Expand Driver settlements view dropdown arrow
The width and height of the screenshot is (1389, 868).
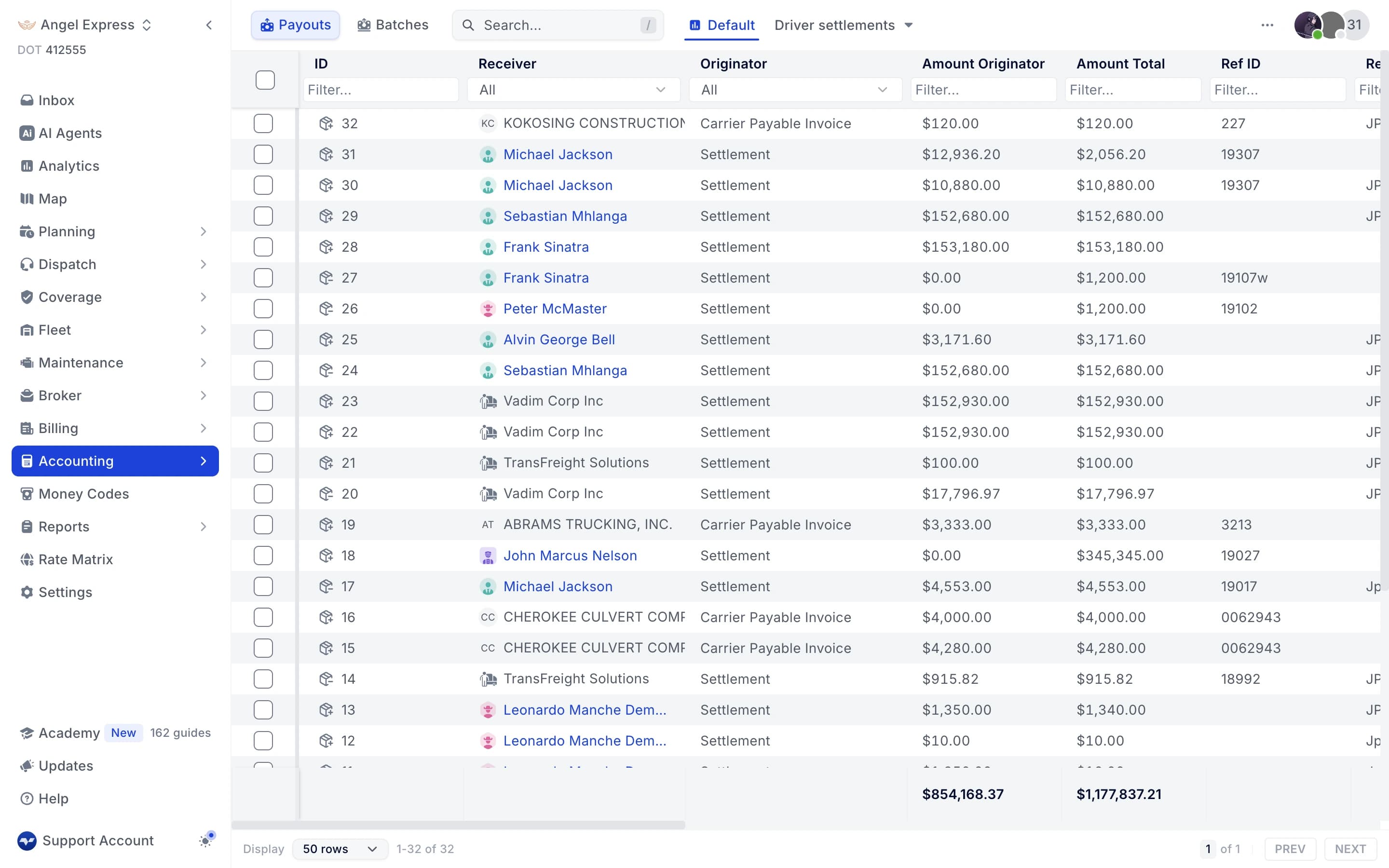909,25
